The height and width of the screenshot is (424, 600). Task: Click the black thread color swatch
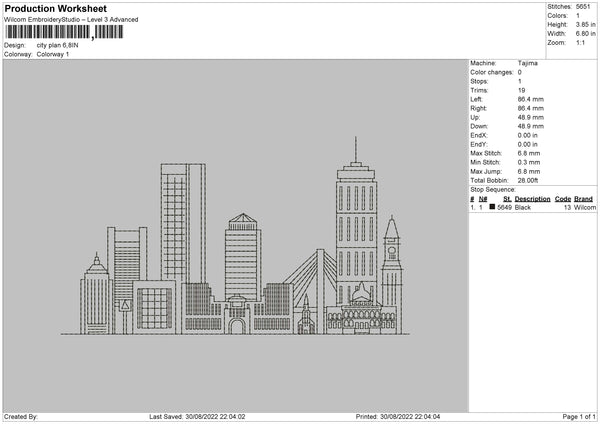click(x=492, y=207)
